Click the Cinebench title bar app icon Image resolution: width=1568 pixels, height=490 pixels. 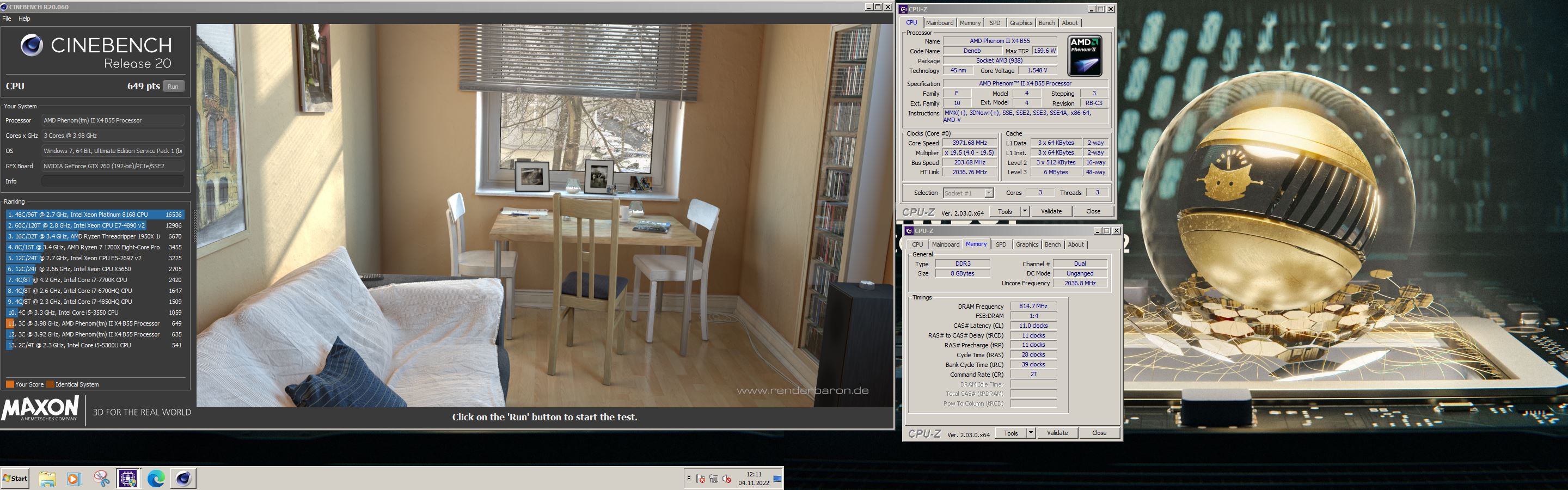[4, 7]
